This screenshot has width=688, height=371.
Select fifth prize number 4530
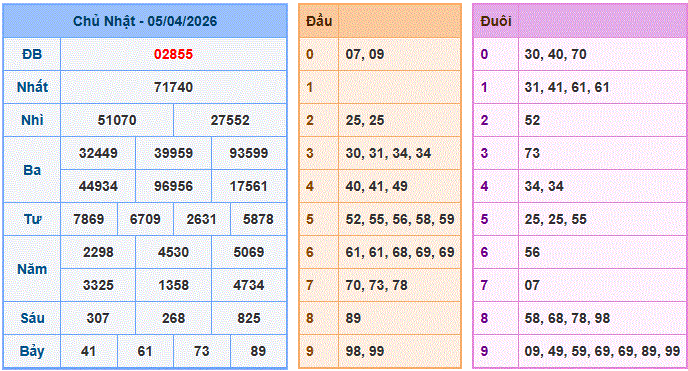[x=173, y=252]
